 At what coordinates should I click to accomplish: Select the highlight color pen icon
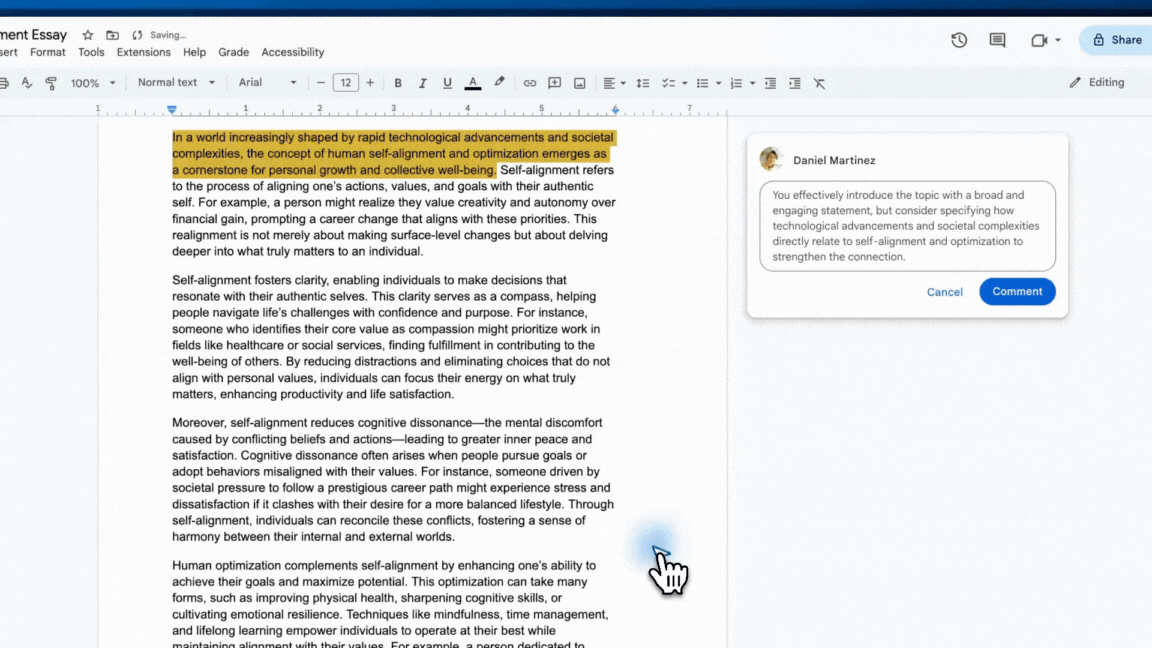499,83
